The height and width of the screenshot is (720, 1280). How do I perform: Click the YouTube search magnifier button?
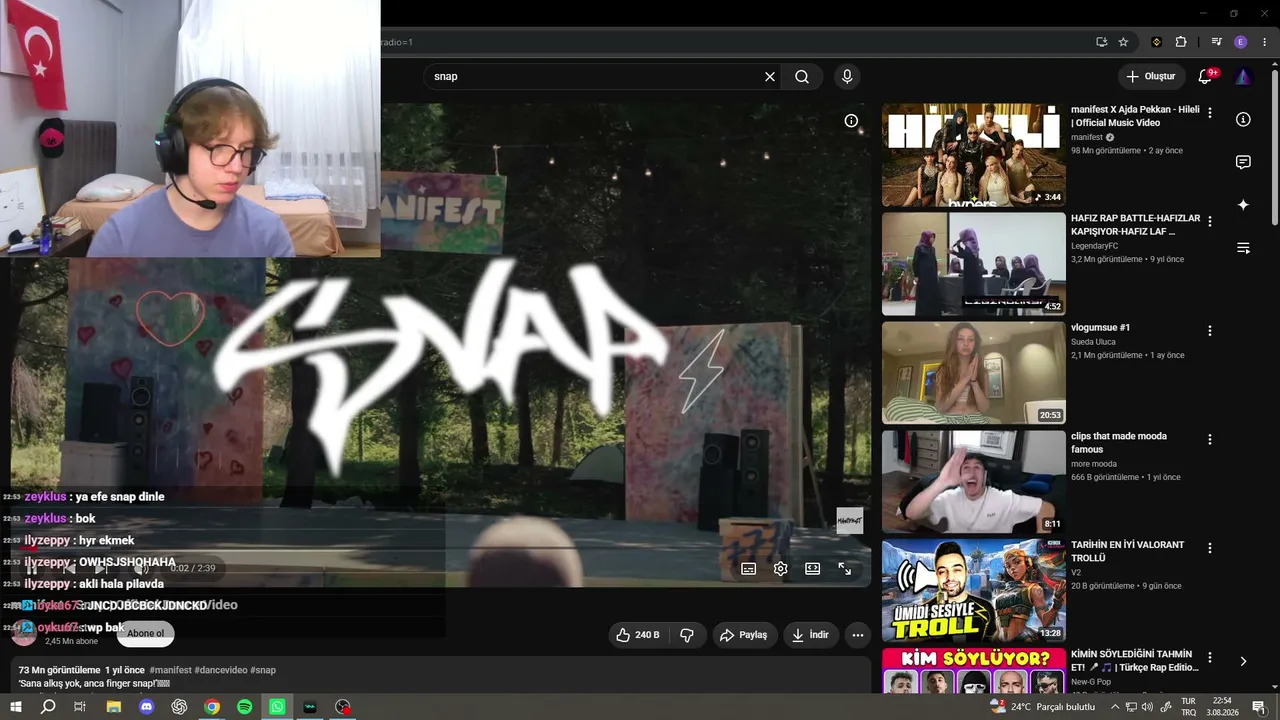pyautogui.click(x=802, y=76)
